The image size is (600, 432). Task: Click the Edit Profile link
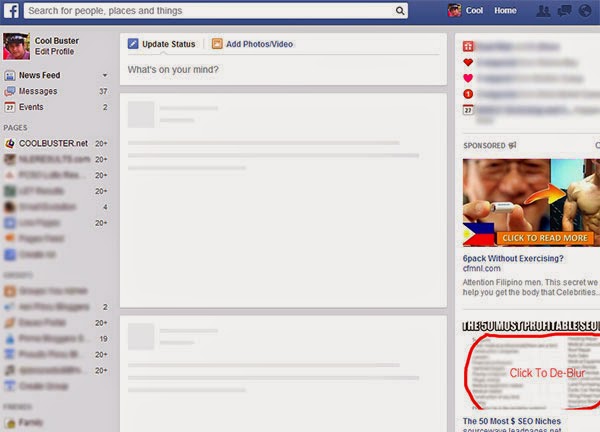tap(54, 51)
